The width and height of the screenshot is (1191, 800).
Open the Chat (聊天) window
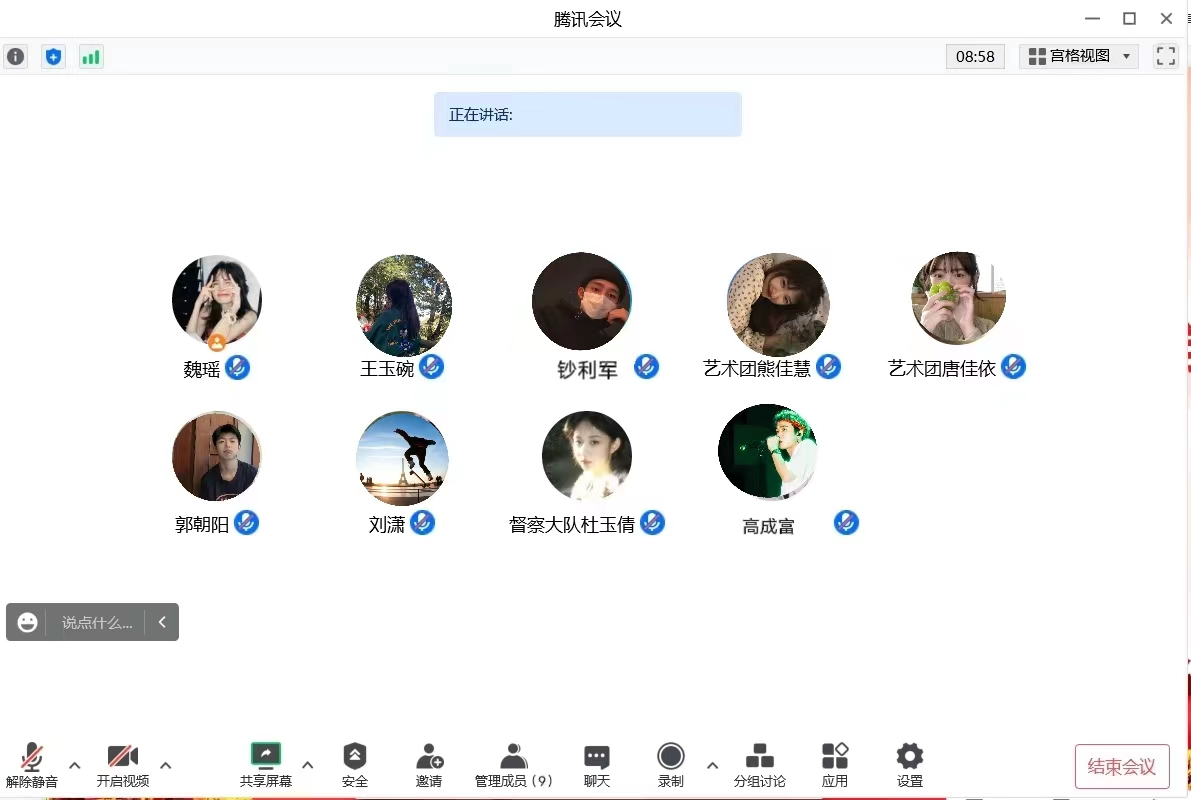pyautogui.click(x=597, y=765)
